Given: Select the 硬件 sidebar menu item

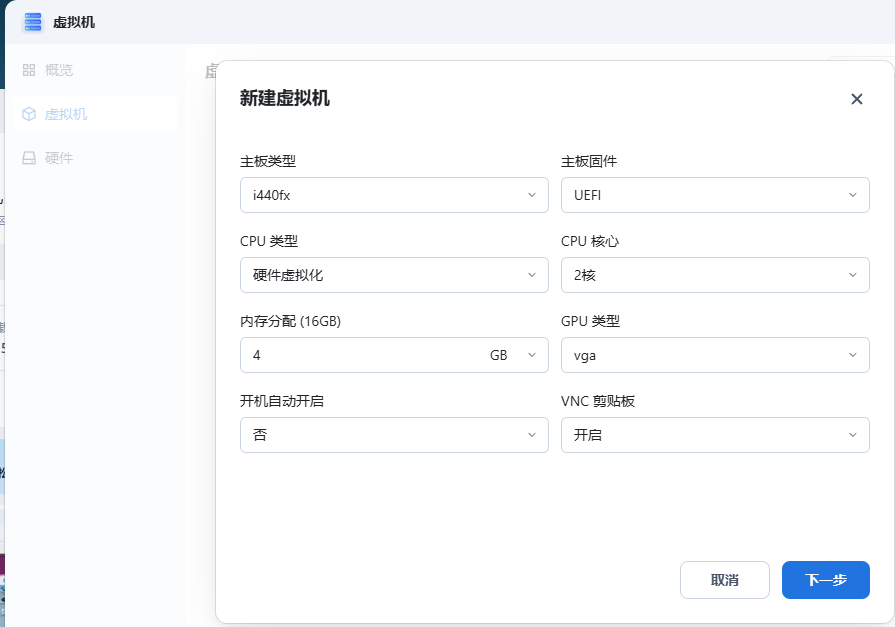Looking at the screenshot, I should [59, 158].
